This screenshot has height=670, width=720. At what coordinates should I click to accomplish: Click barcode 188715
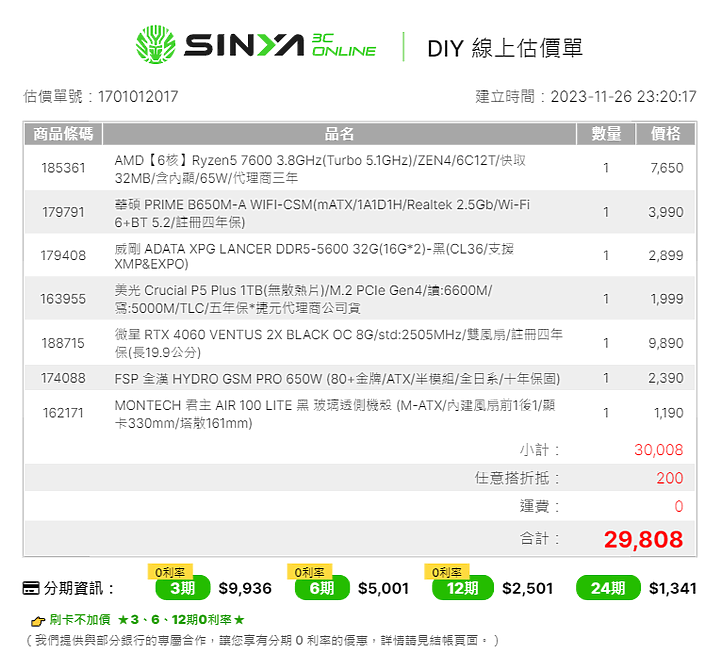tap(63, 343)
